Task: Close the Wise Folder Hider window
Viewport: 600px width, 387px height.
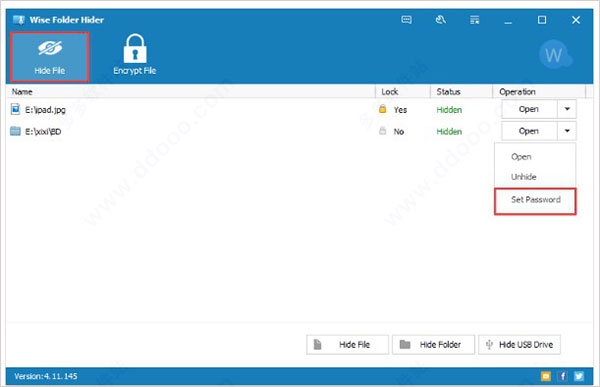Action: point(576,20)
